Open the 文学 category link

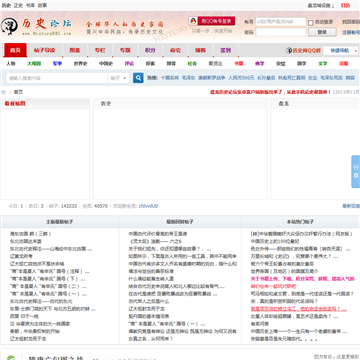322,64
